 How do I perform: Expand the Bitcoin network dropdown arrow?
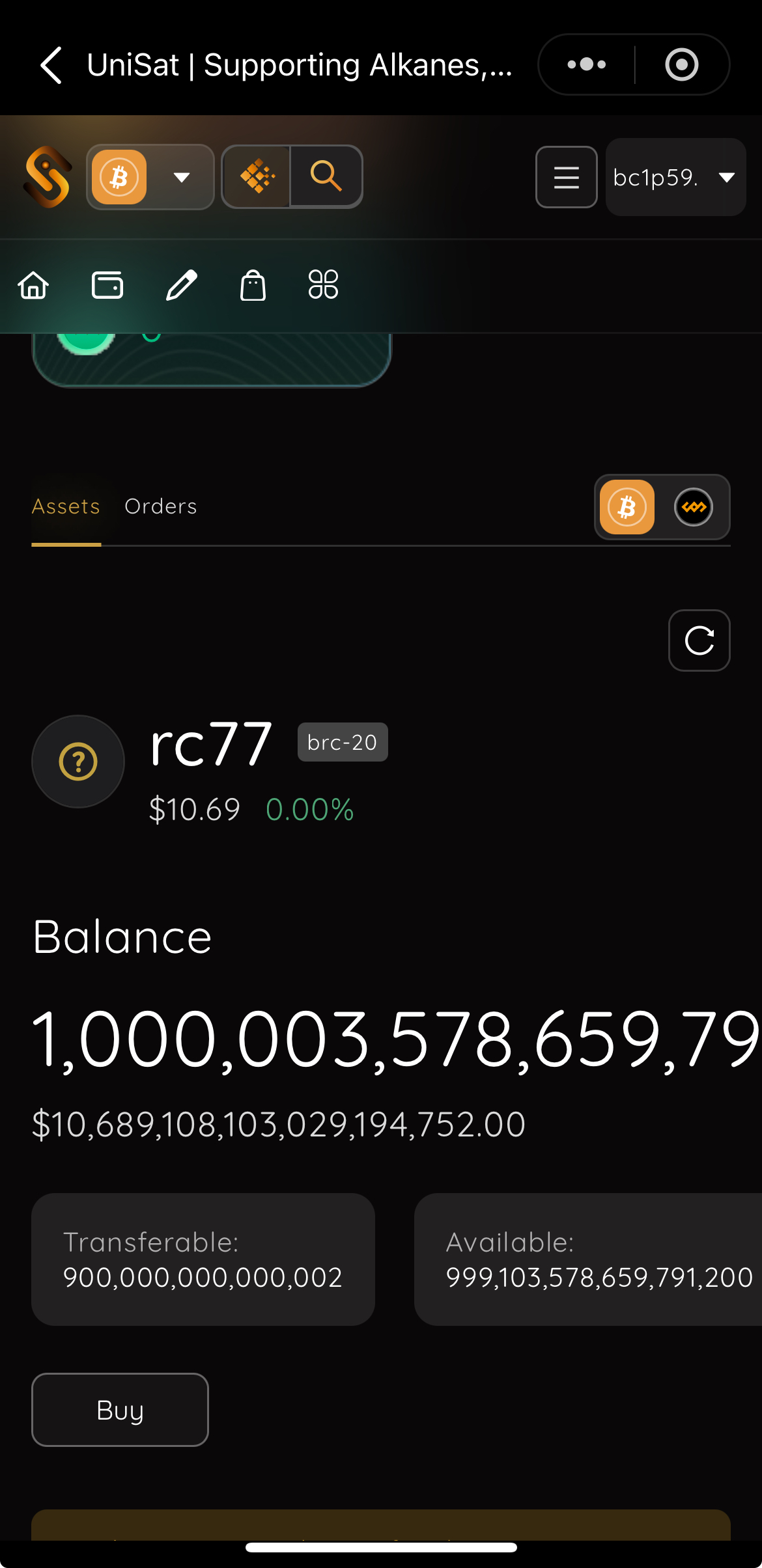click(x=182, y=177)
